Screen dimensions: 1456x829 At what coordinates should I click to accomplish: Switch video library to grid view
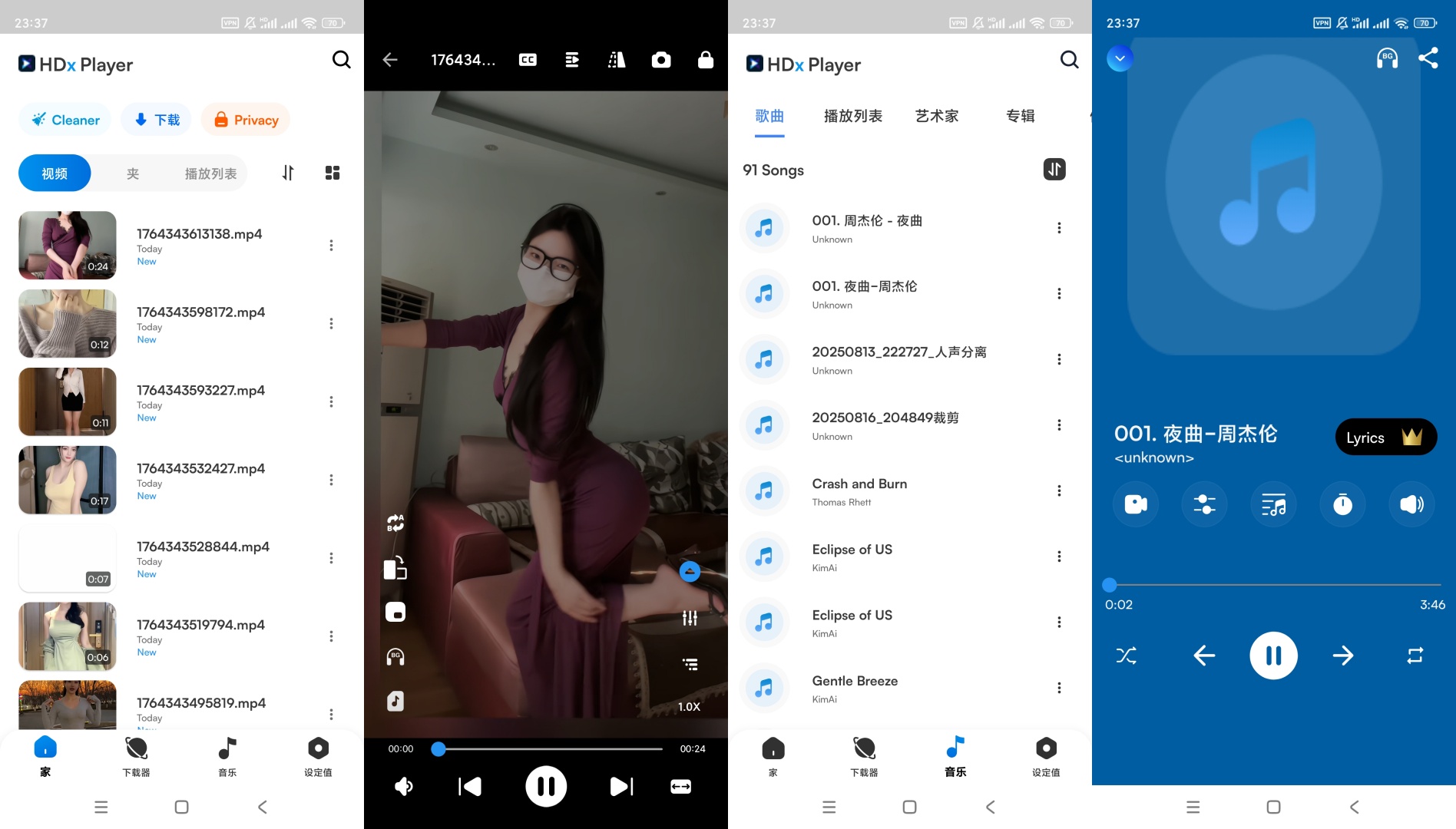click(332, 173)
